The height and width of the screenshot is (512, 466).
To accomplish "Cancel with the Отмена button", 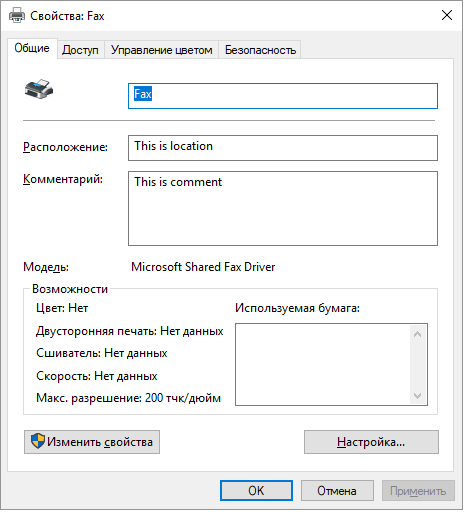I will click(339, 492).
